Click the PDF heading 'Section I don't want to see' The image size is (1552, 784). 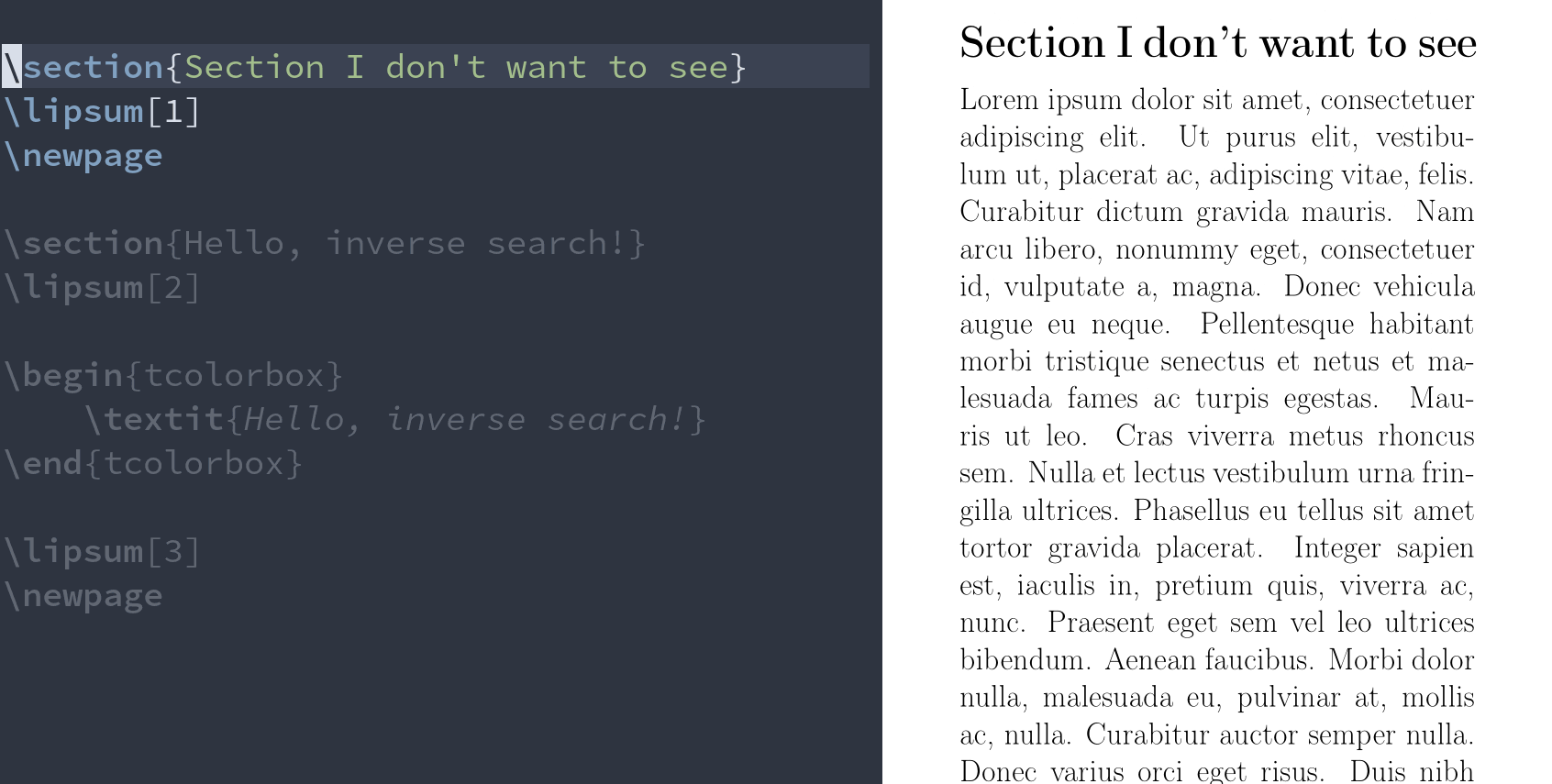(1218, 44)
